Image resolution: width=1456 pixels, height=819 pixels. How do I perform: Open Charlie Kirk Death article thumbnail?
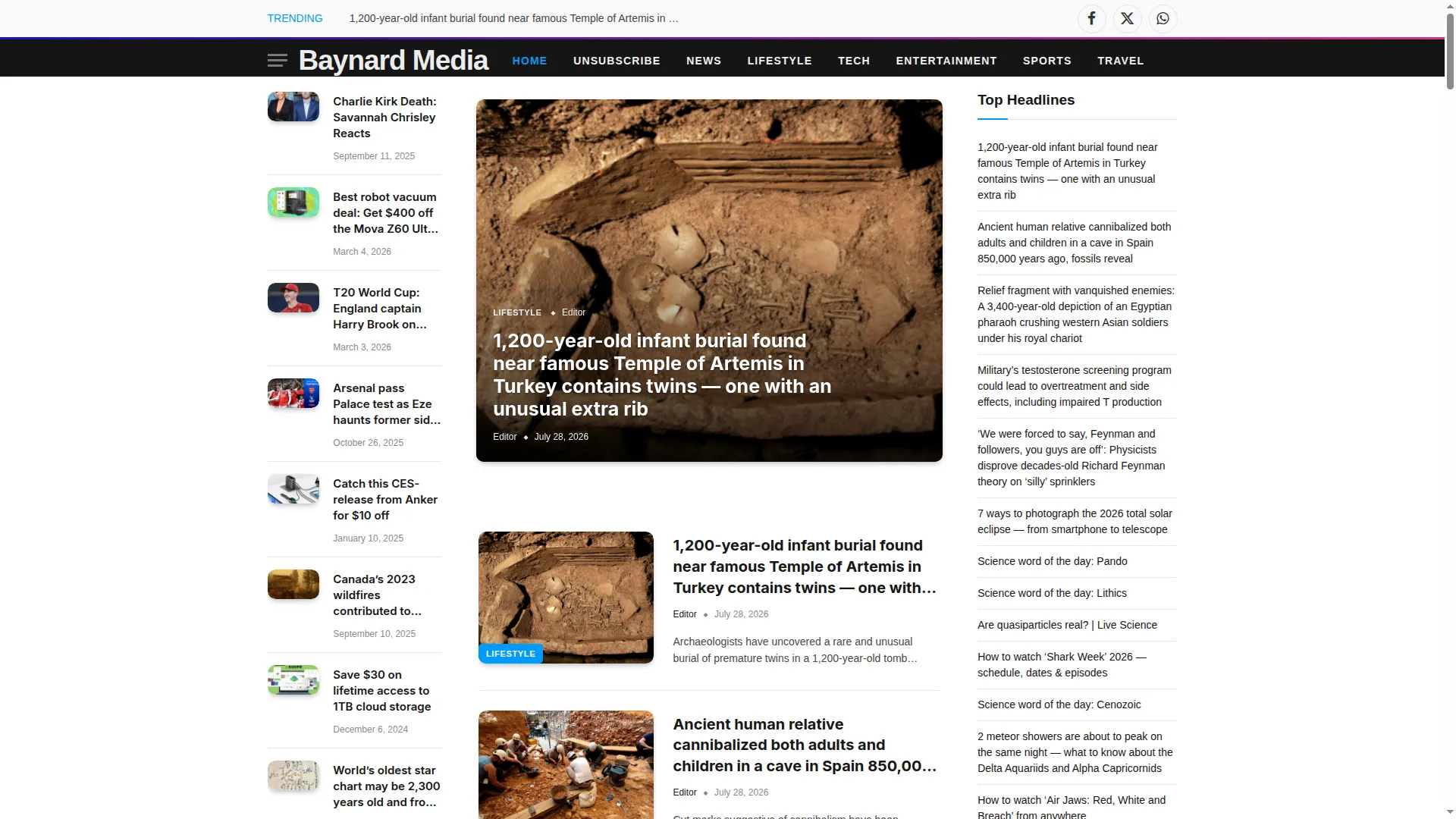click(293, 107)
